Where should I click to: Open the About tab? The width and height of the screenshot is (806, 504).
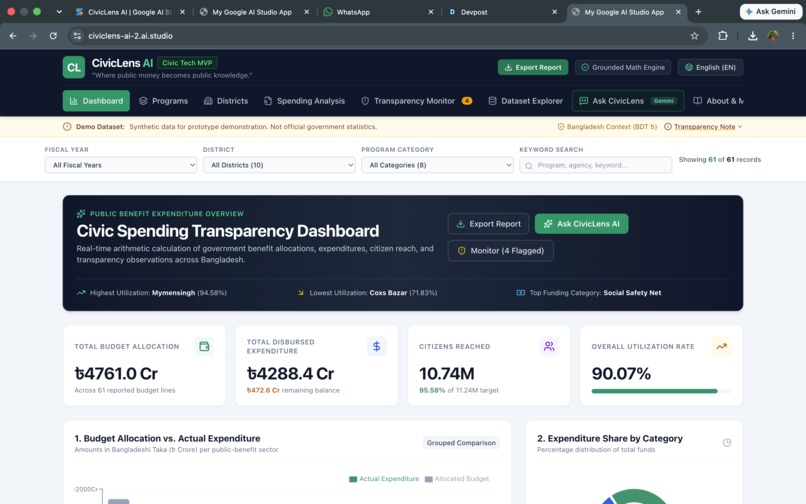718,101
